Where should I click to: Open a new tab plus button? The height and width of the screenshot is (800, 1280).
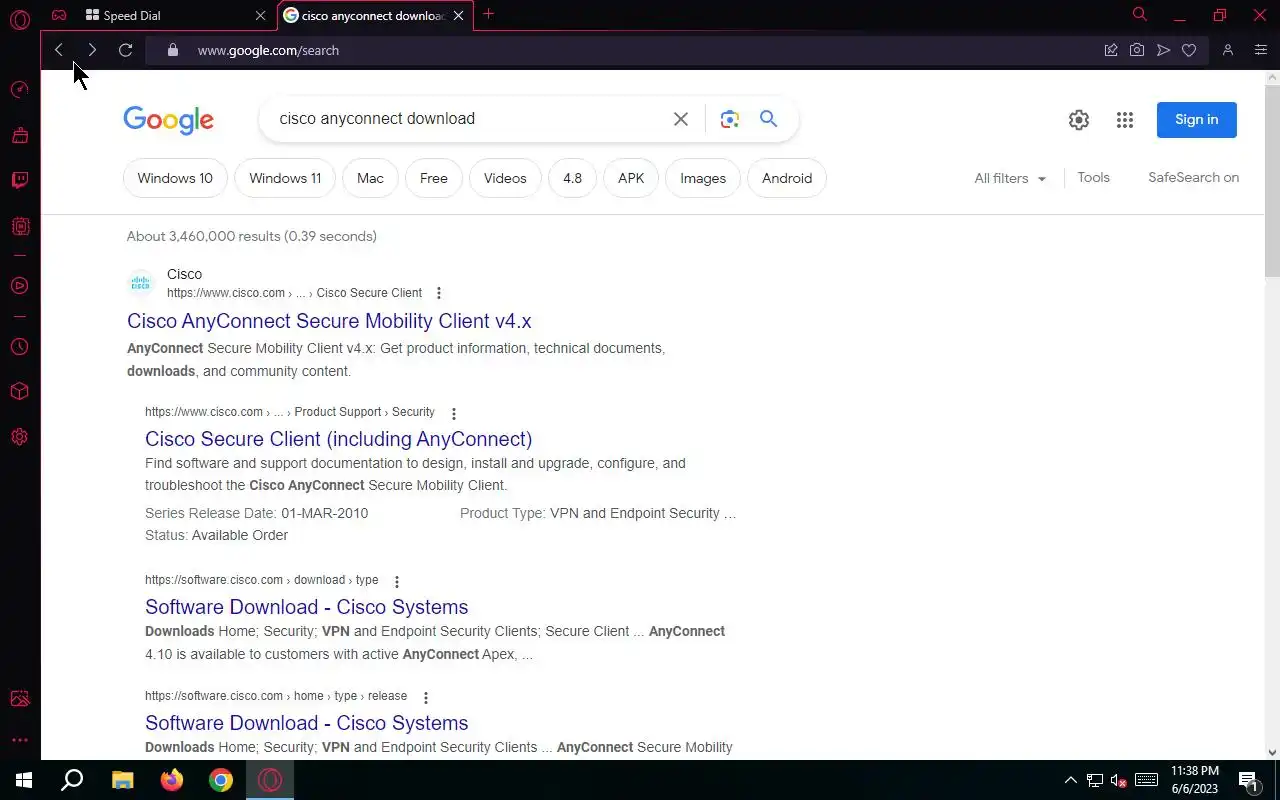pos(488,14)
